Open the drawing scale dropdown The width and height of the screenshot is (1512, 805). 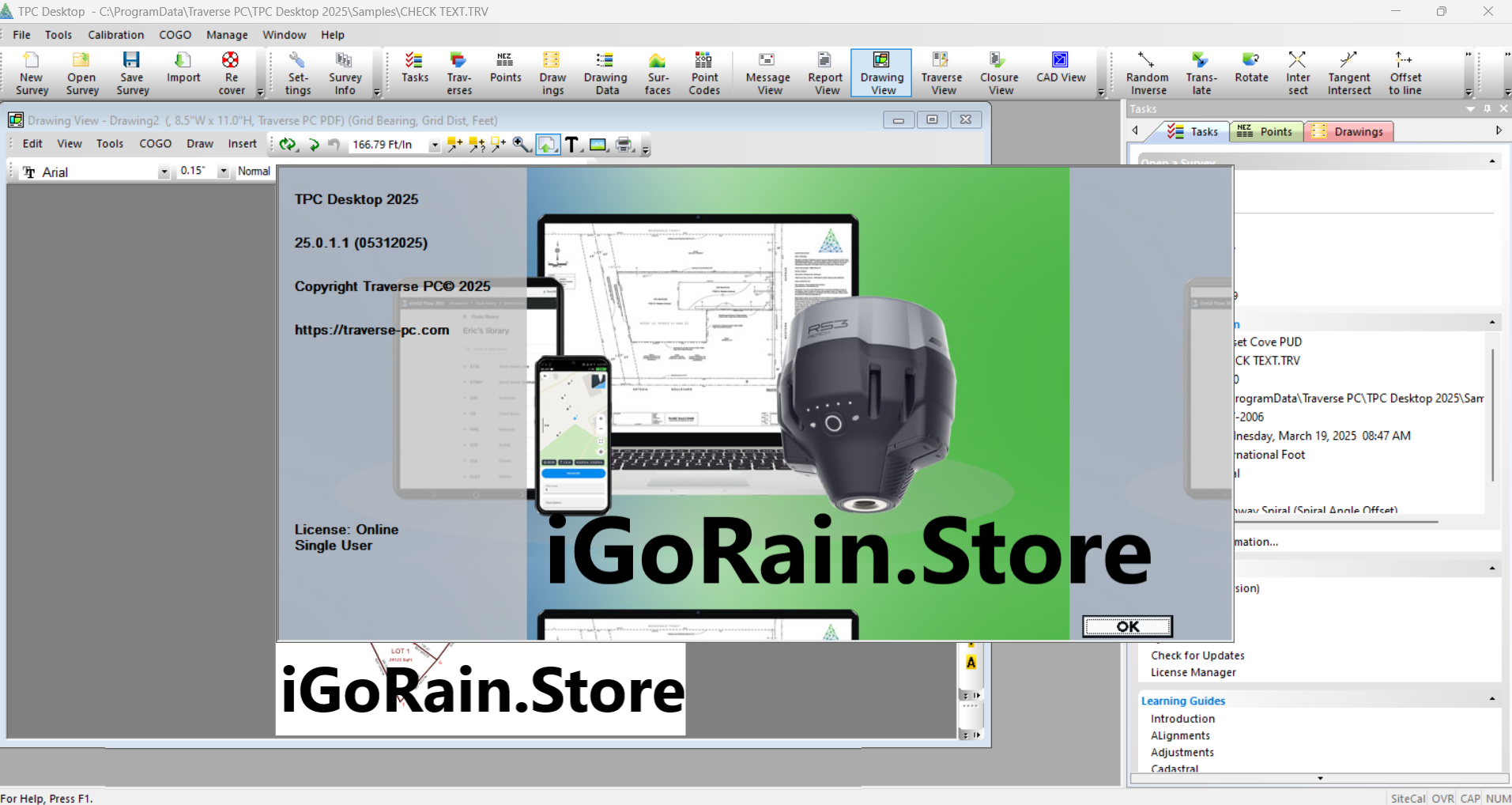point(434,146)
